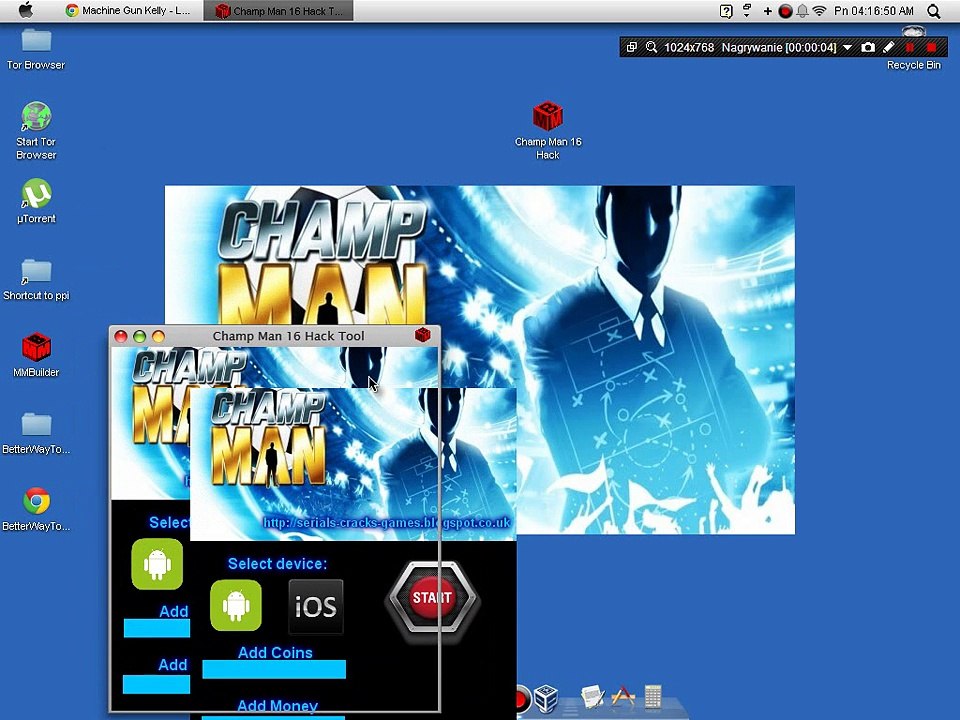Select Android icon under cut-off 'Selec' label
960x720 pixels.
tap(157, 564)
